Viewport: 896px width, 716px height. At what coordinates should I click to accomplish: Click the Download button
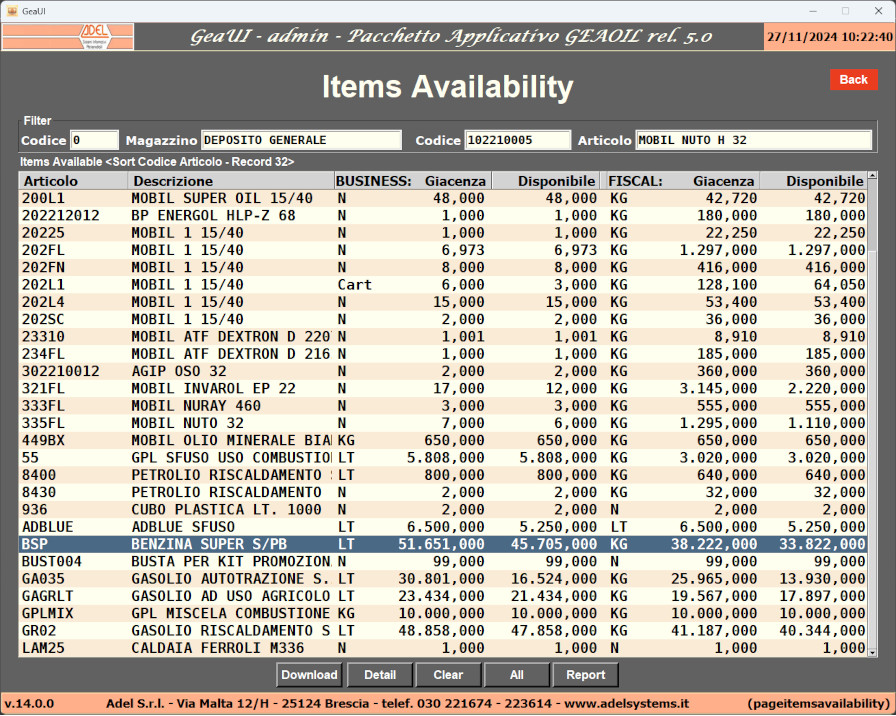click(309, 675)
